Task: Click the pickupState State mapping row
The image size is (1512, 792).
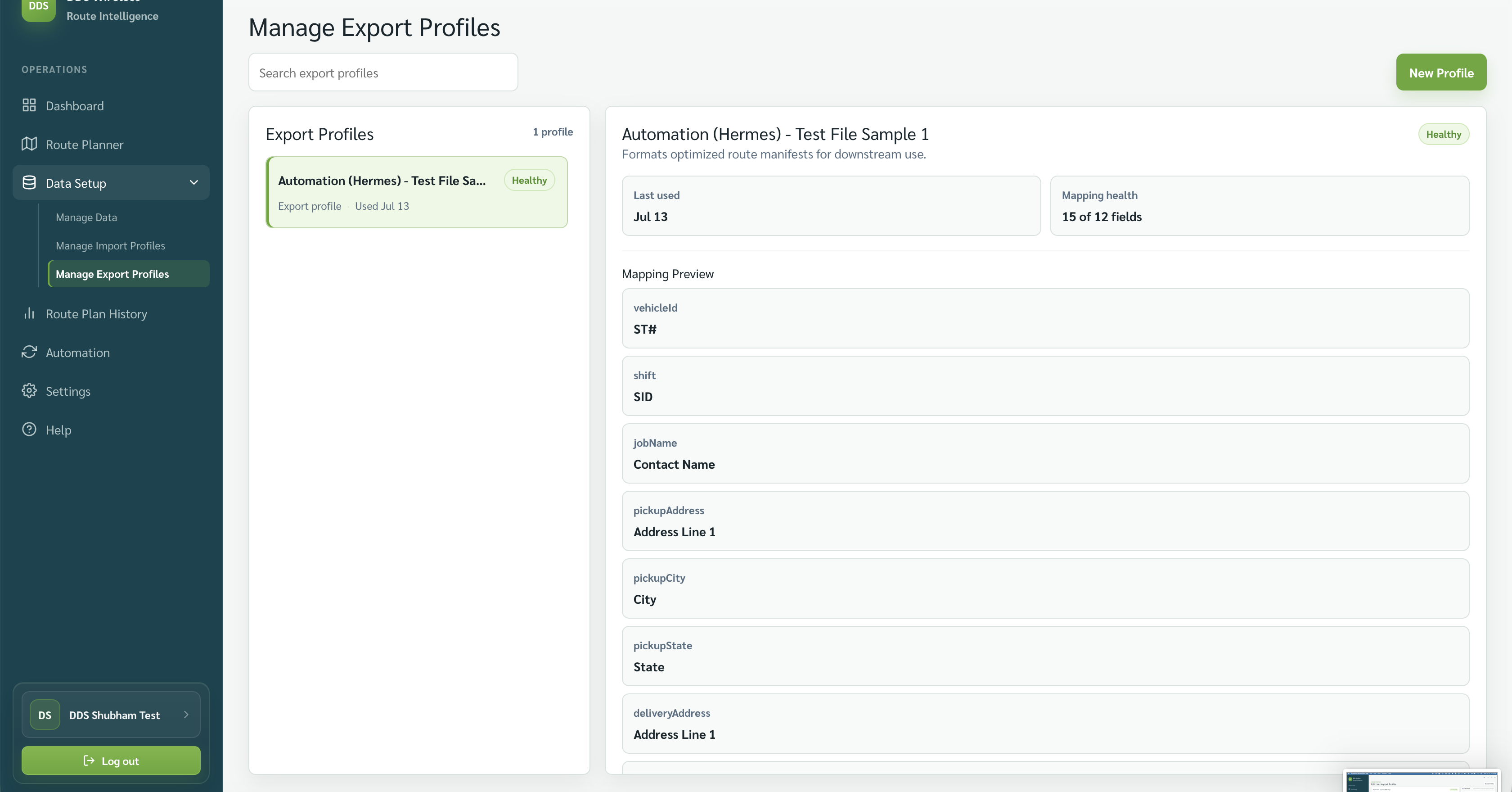Action: [1045, 656]
